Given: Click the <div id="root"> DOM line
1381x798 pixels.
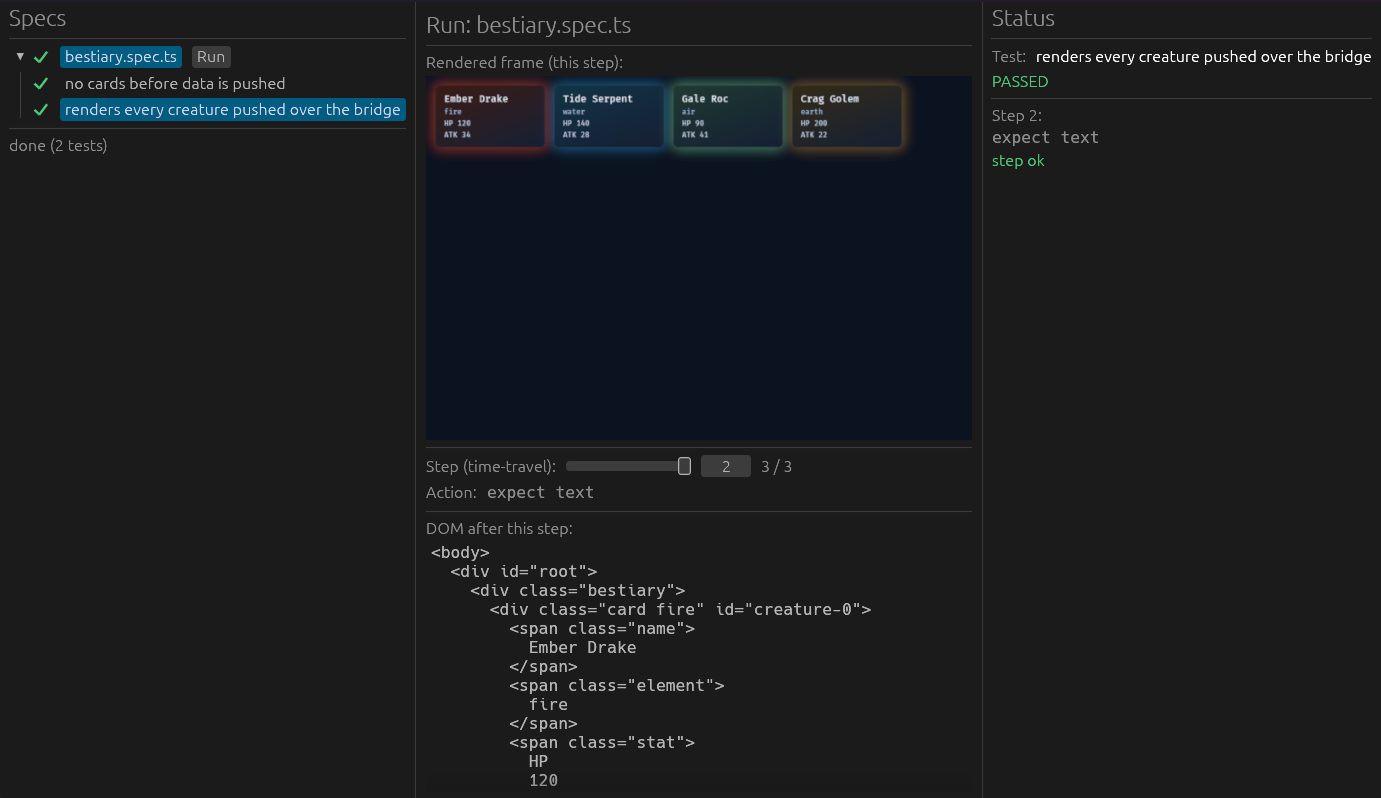Looking at the screenshot, I should pos(523,571).
